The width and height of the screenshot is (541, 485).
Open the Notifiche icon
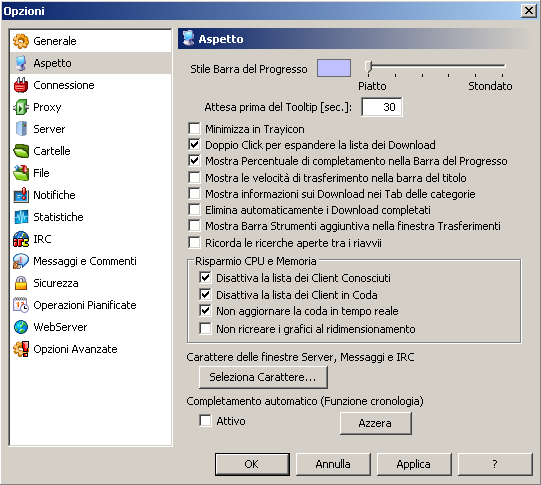21,195
